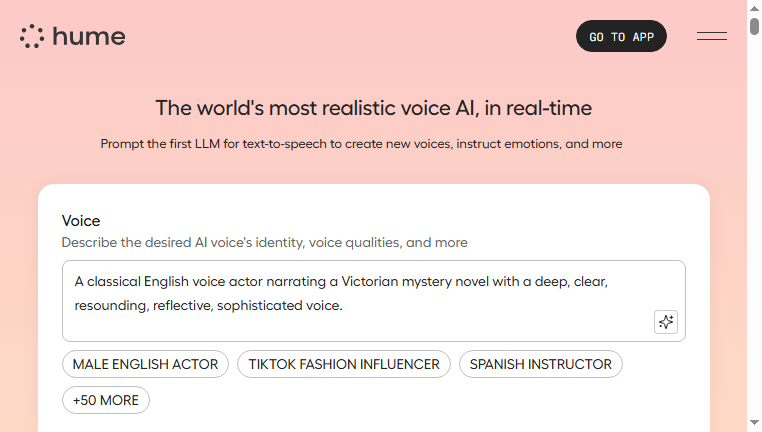Click the sparkle enhance-prompt icon

tap(666, 322)
